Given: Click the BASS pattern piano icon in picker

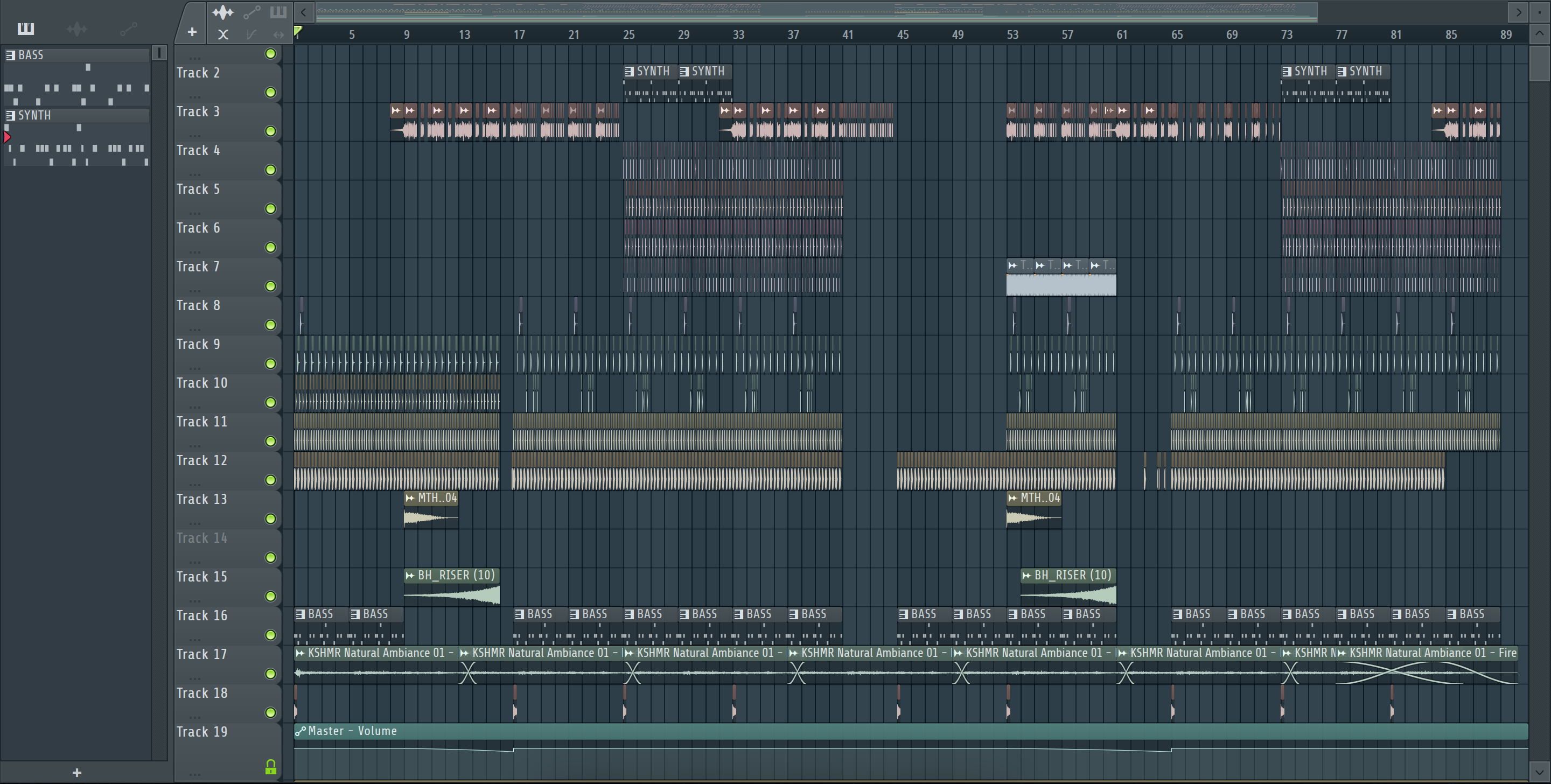Looking at the screenshot, I should pyautogui.click(x=10, y=55).
